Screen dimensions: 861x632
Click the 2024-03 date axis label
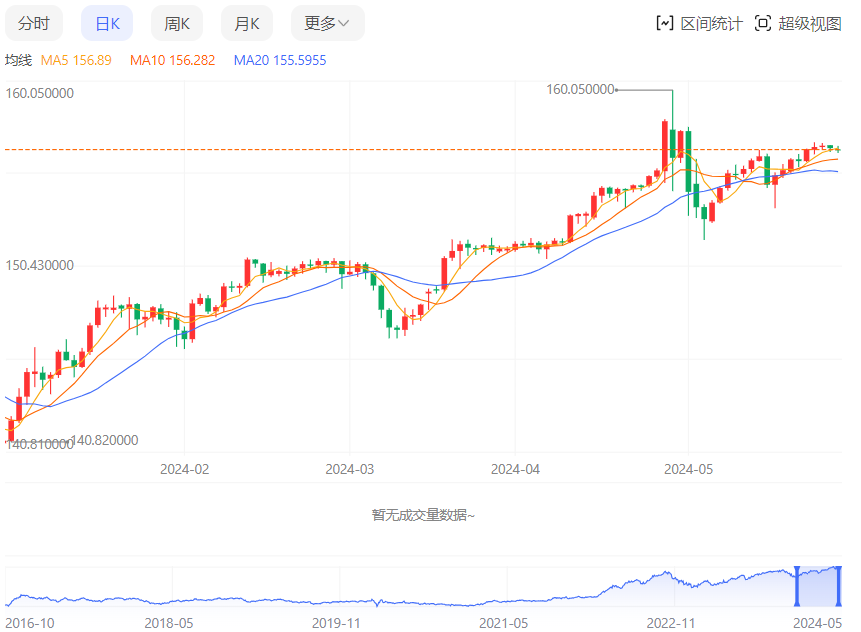(x=350, y=469)
